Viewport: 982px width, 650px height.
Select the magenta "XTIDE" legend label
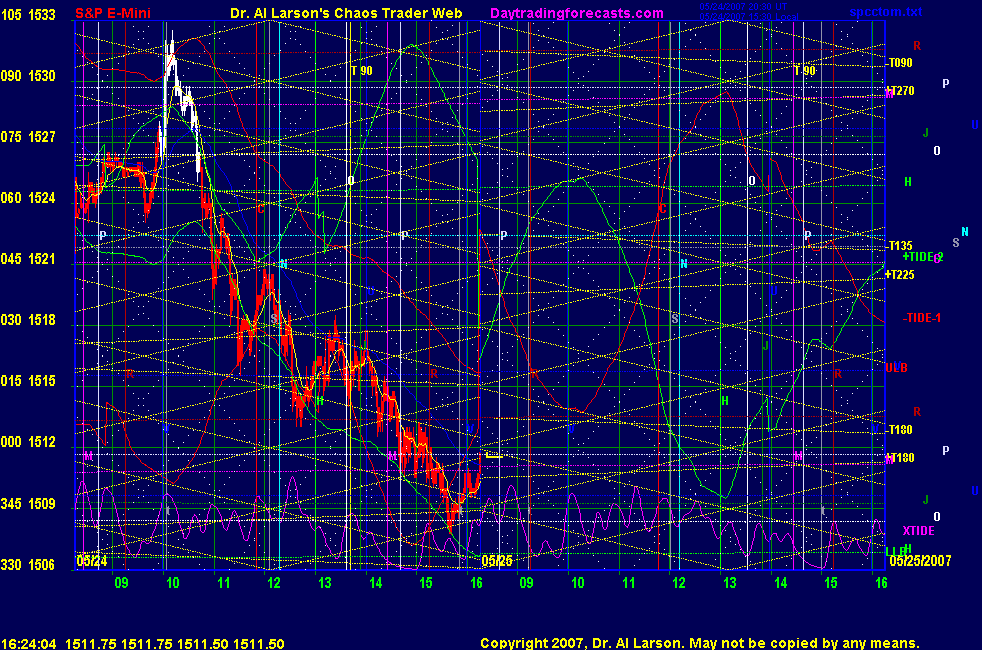pos(919,531)
